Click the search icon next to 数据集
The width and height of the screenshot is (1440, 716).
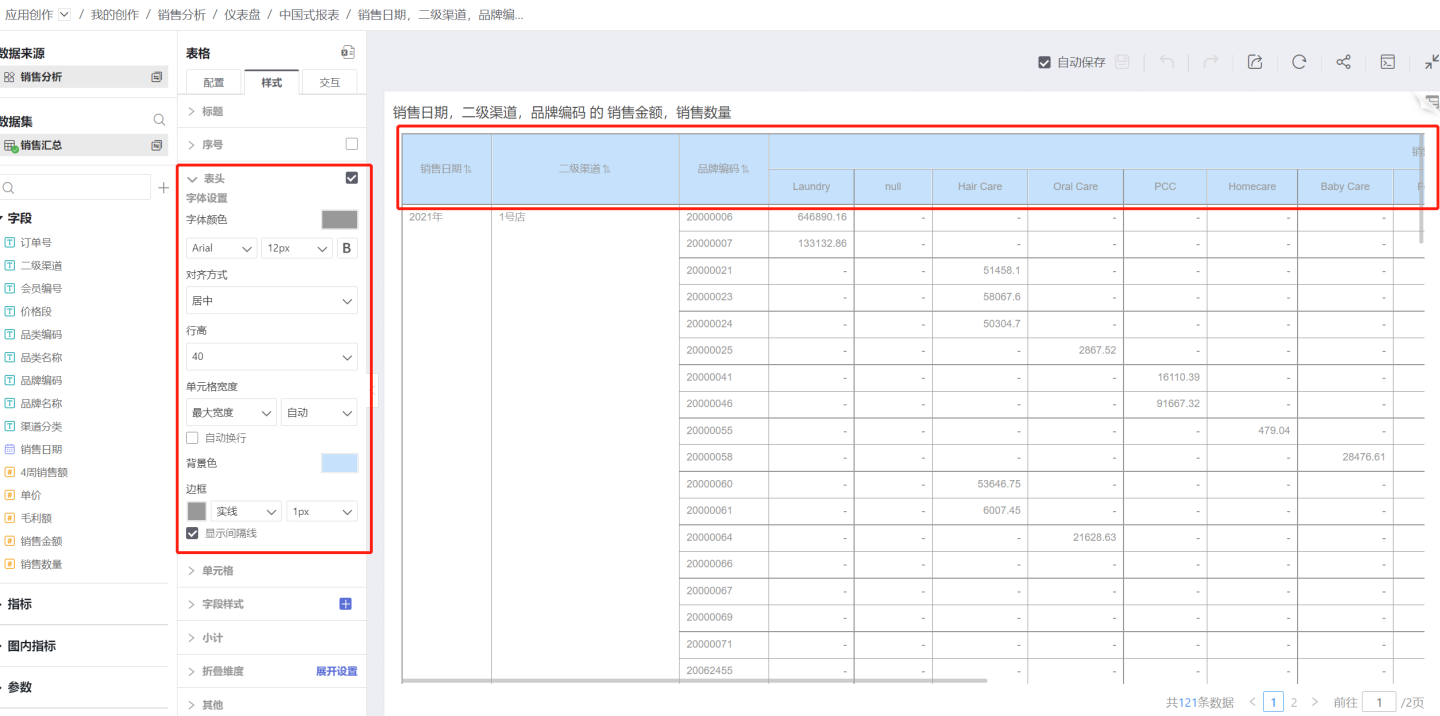click(159, 120)
